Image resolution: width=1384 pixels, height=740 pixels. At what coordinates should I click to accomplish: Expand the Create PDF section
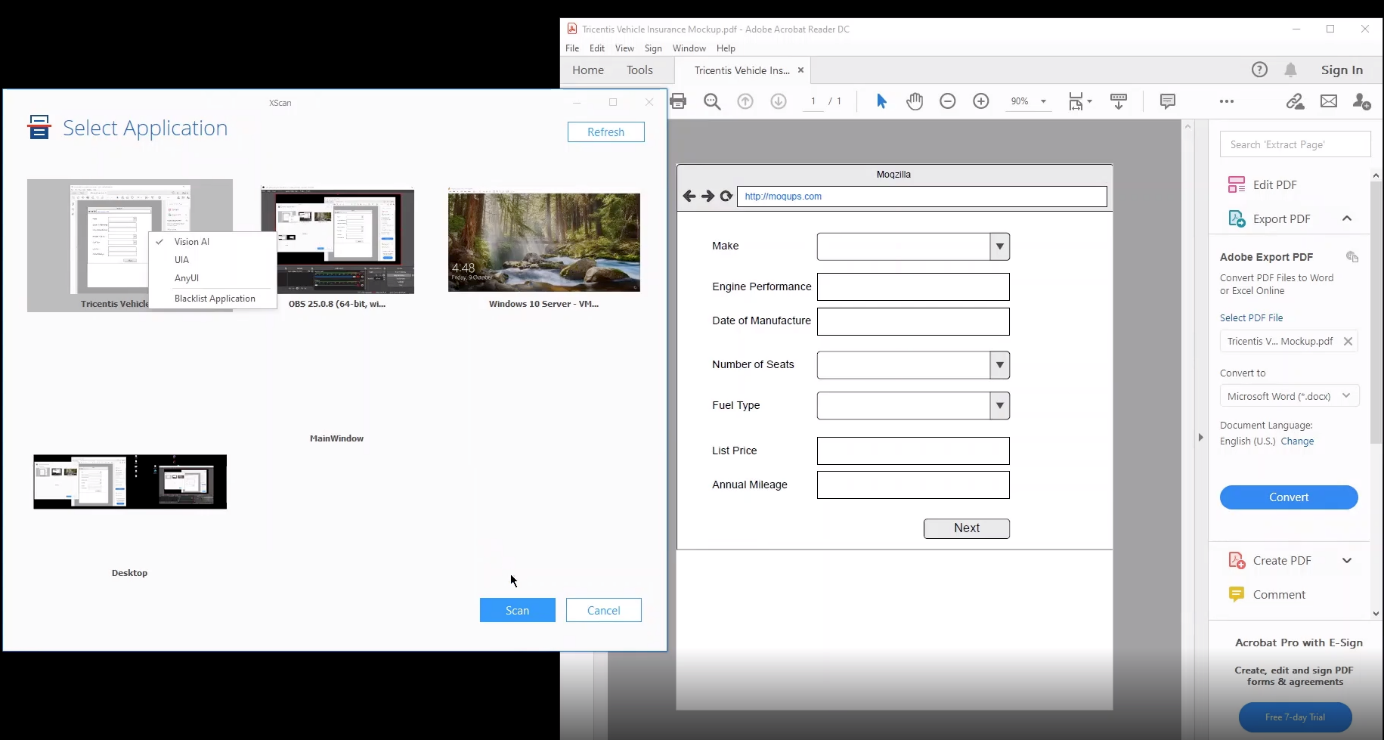coord(1346,561)
